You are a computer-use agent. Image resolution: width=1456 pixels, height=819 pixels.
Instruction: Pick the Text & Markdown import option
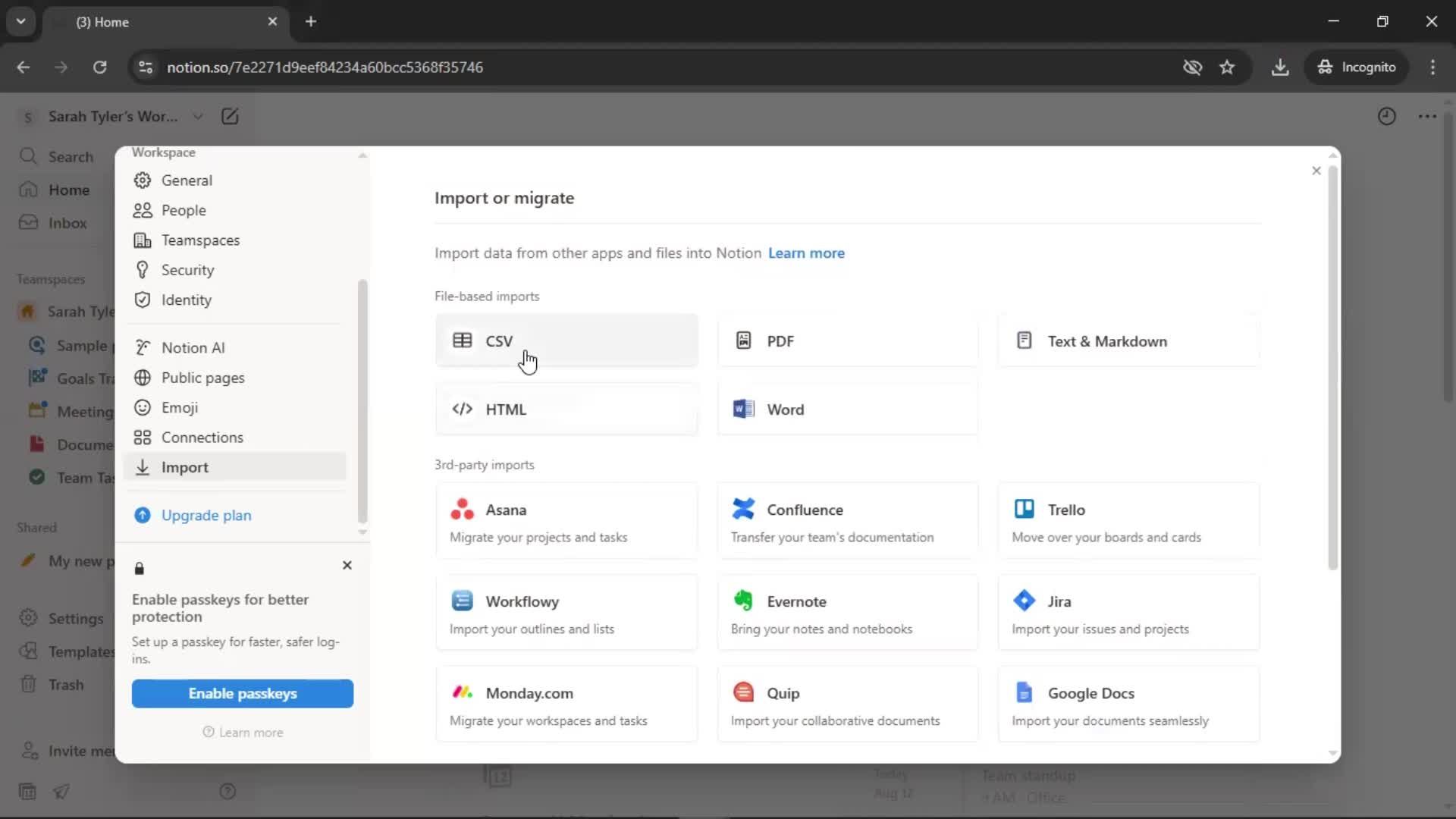[1128, 340]
